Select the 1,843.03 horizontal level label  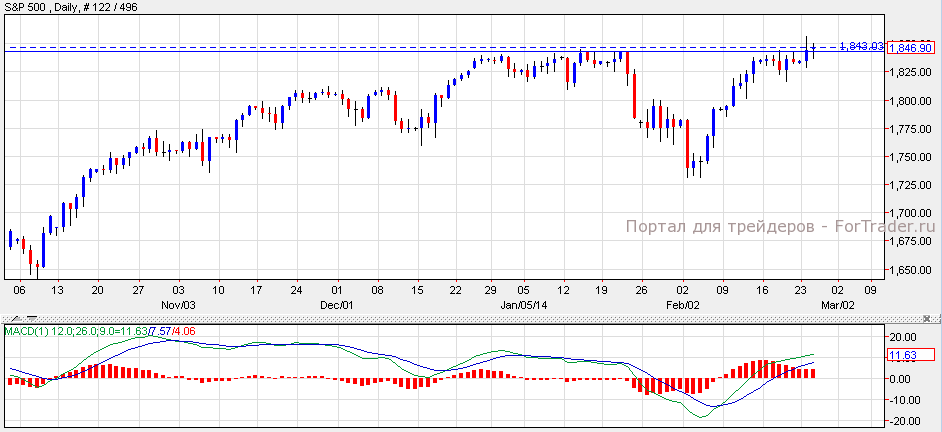click(x=861, y=46)
